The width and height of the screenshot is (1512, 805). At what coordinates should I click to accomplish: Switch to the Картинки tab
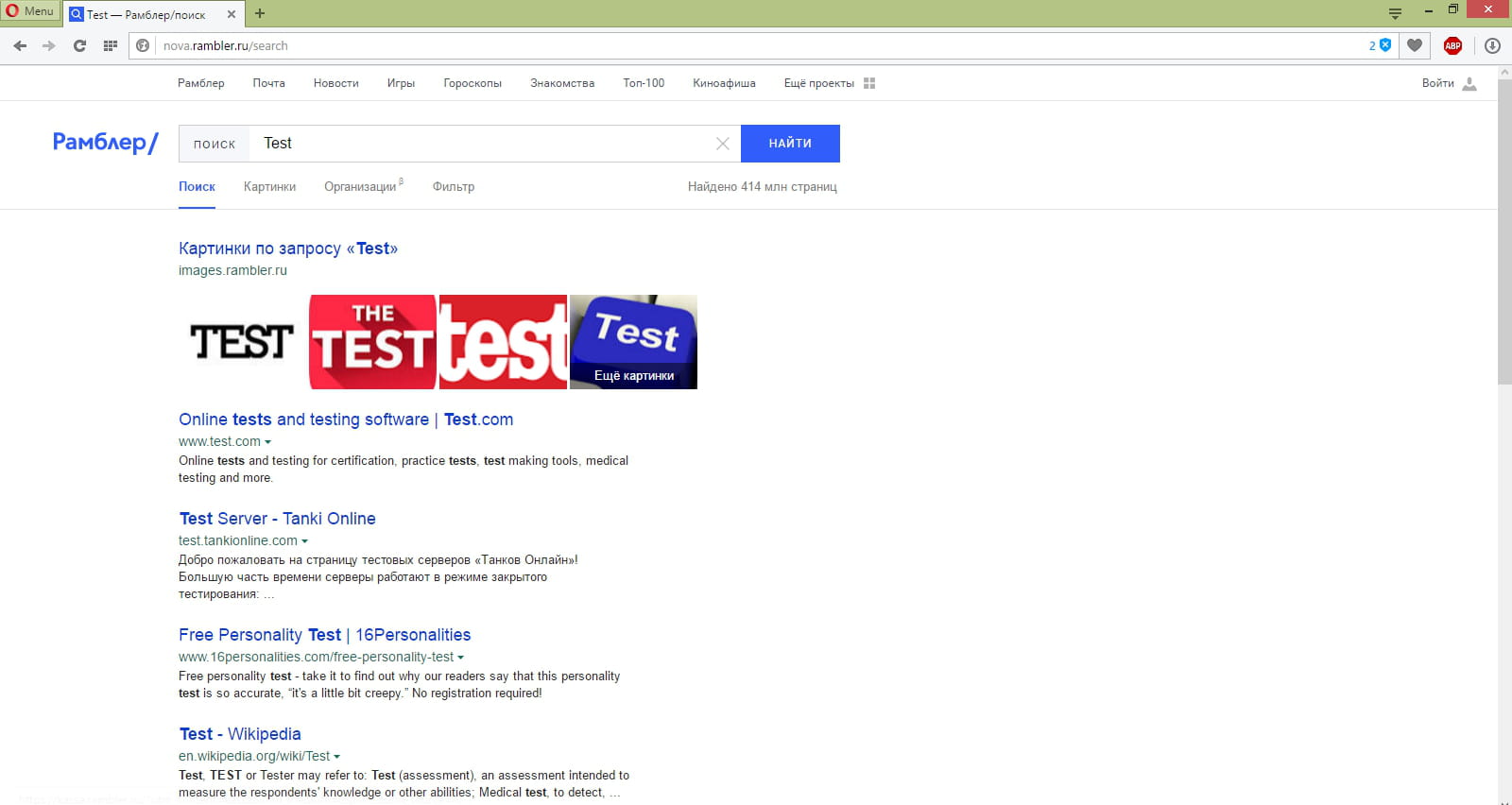pos(269,187)
